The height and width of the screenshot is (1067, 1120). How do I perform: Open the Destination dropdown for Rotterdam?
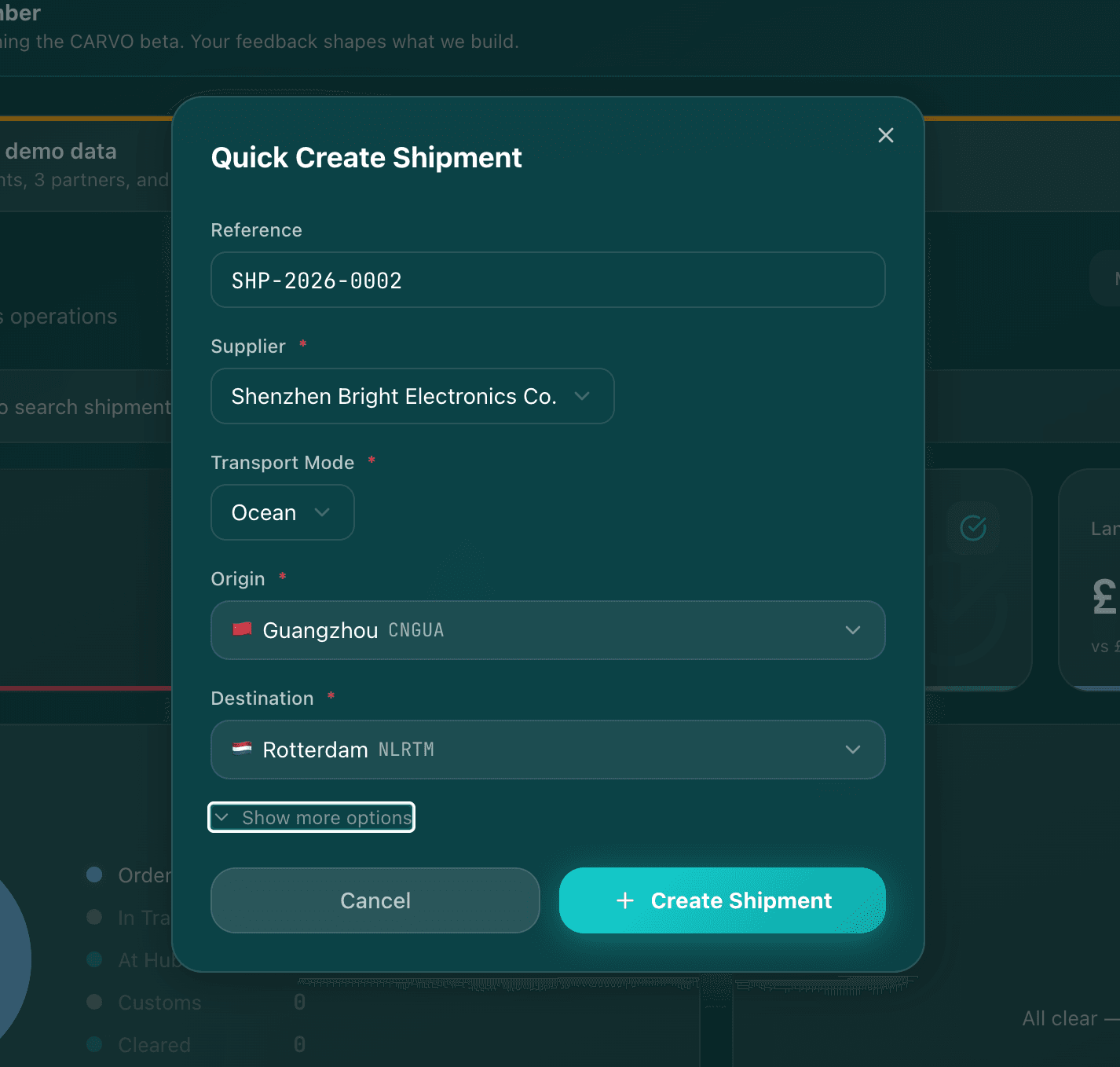(x=853, y=749)
